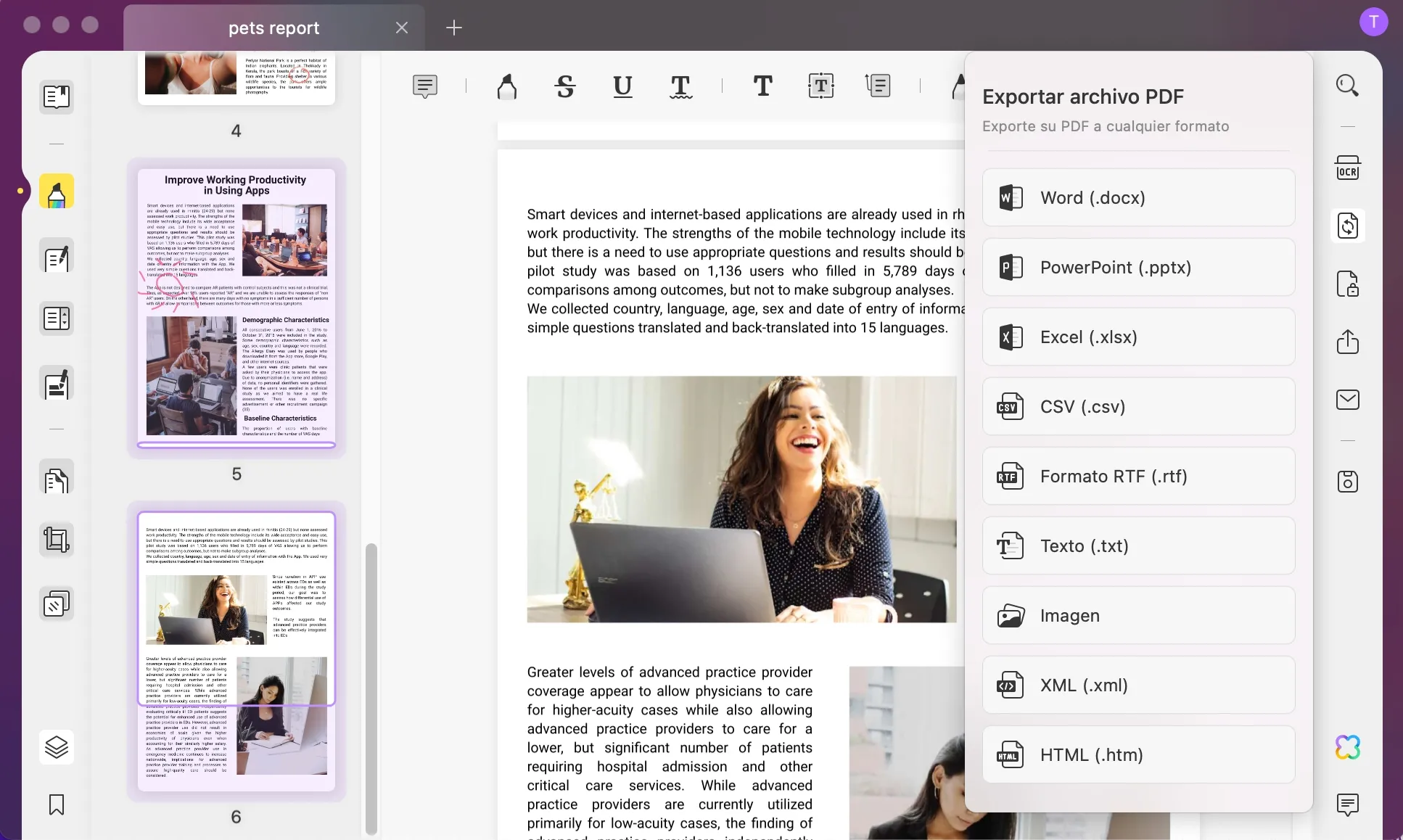Select CSV (.csv) export format

[1139, 406]
